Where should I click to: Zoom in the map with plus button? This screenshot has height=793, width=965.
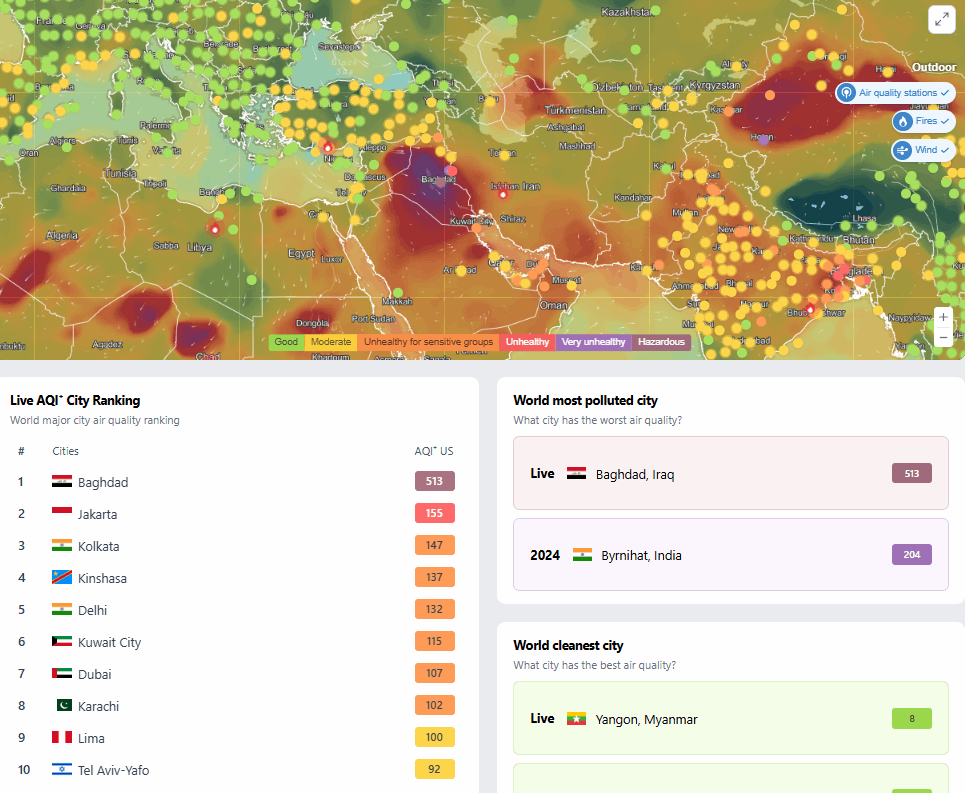tap(943, 317)
